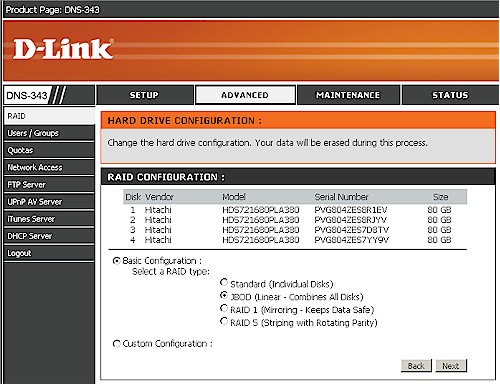500x385 pixels.
Task: Select Custom Configuration radio button
Action: 116,343
